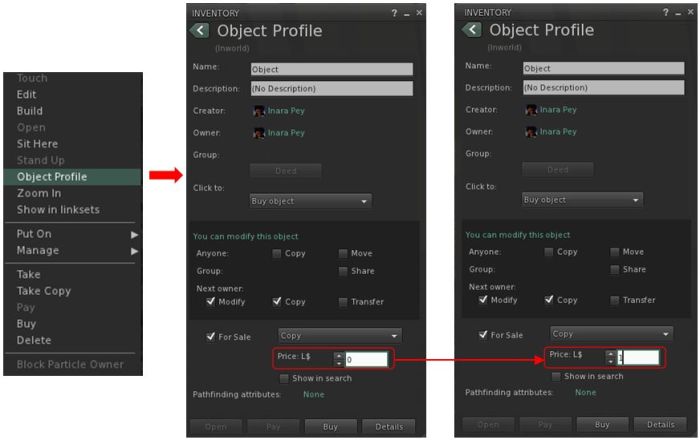Click Inara Pey's Creator avatar icon in the right panel
The image size is (700, 440).
click(x=531, y=110)
